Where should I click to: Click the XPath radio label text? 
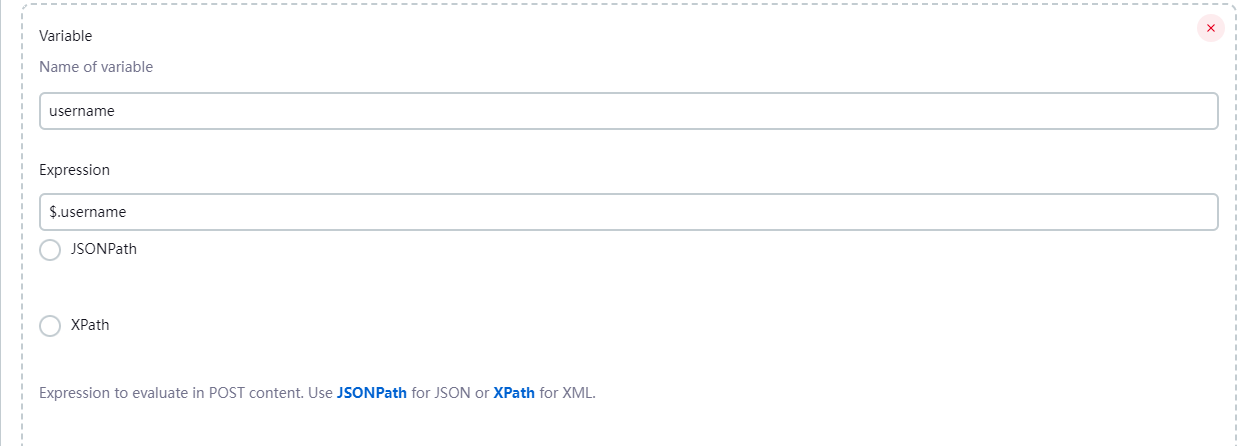(x=90, y=325)
